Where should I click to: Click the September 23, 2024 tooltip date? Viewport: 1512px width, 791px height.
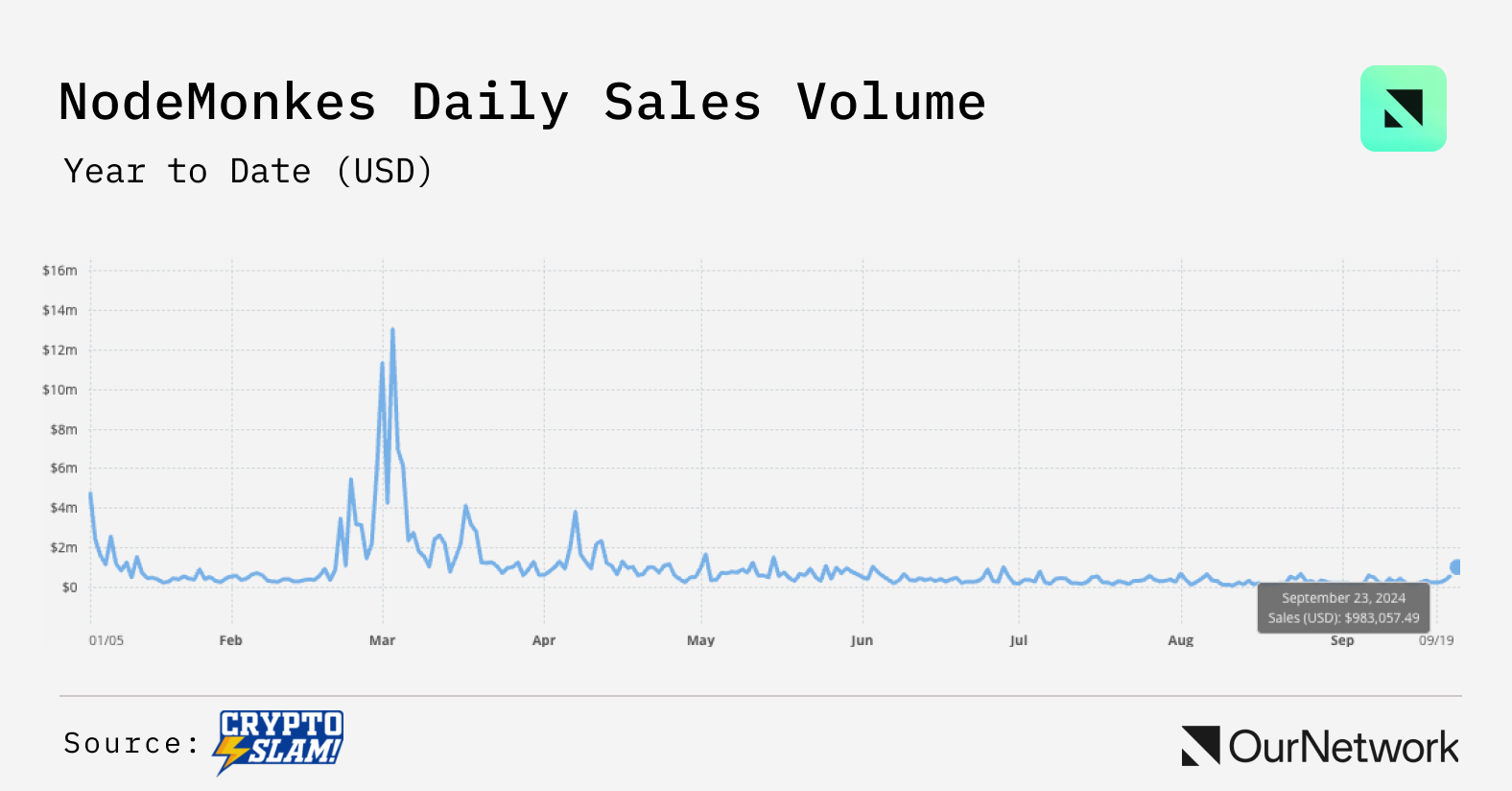[x=1343, y=598]
